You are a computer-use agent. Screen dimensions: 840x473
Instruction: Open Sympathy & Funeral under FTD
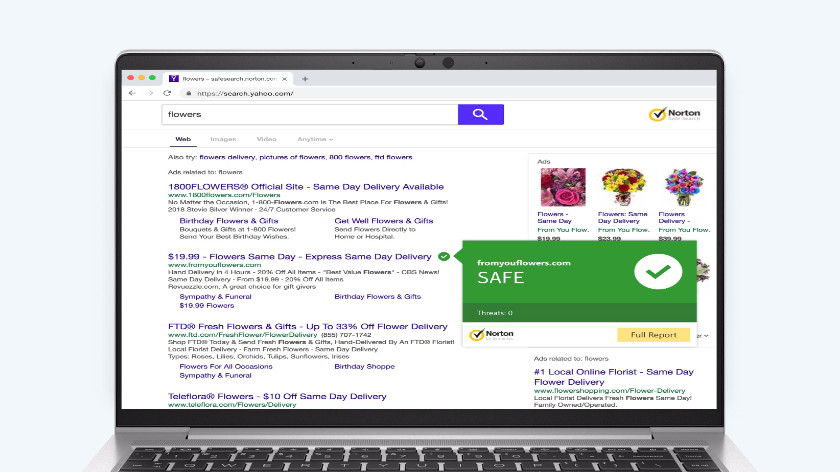pyautogui.click(x=215, y=376)
